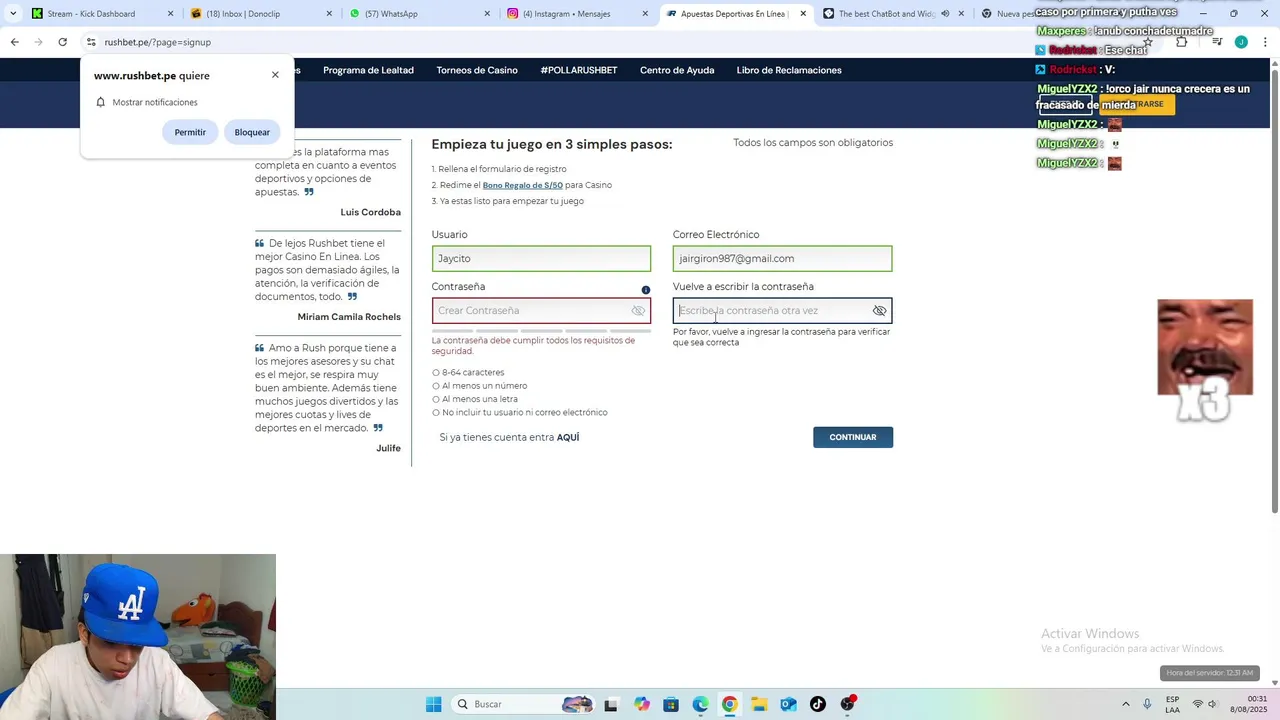Open the #POLLARUSHBET menu item

pos(579,70)
